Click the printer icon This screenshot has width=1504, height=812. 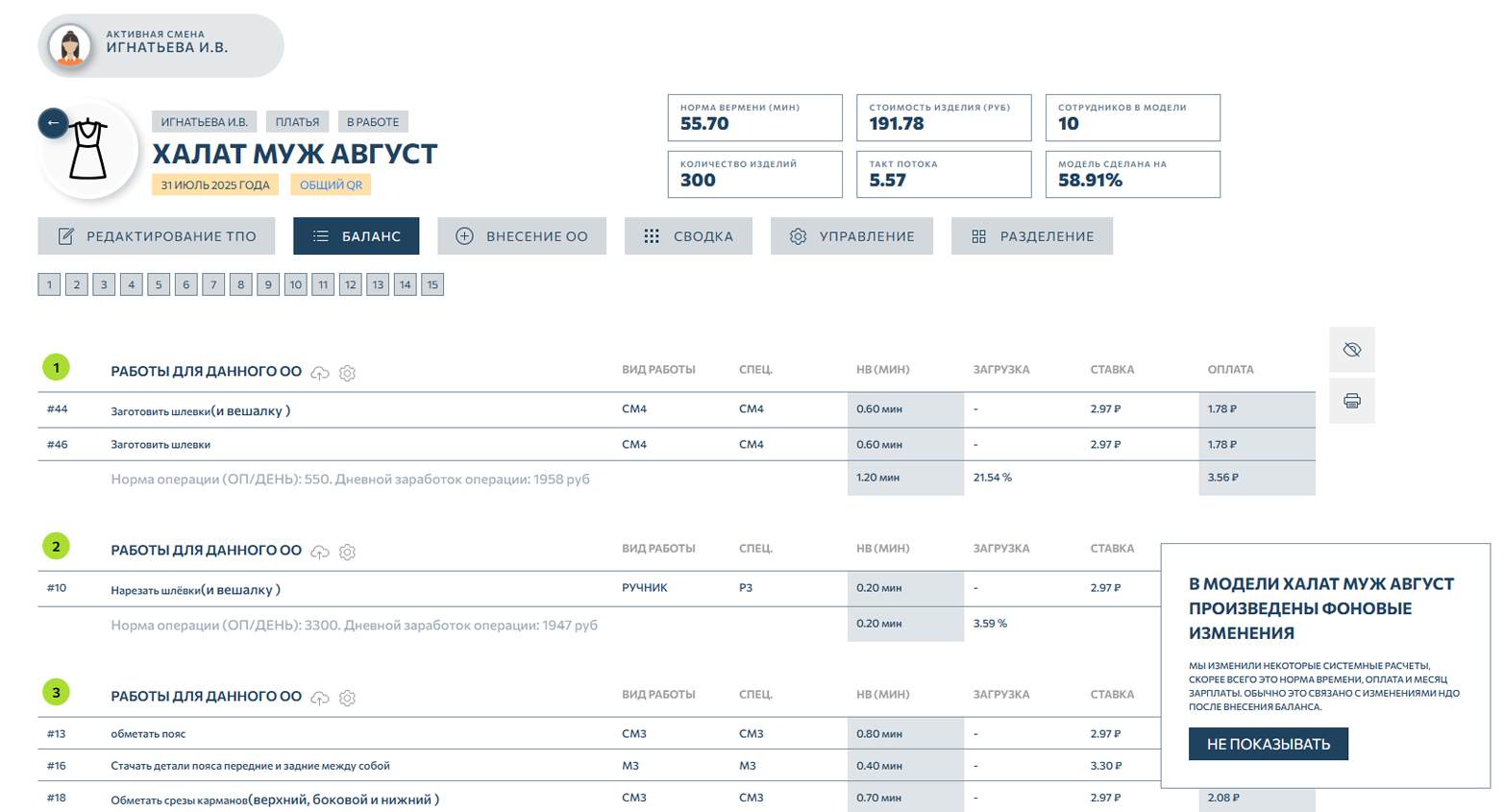point(1352,401)
